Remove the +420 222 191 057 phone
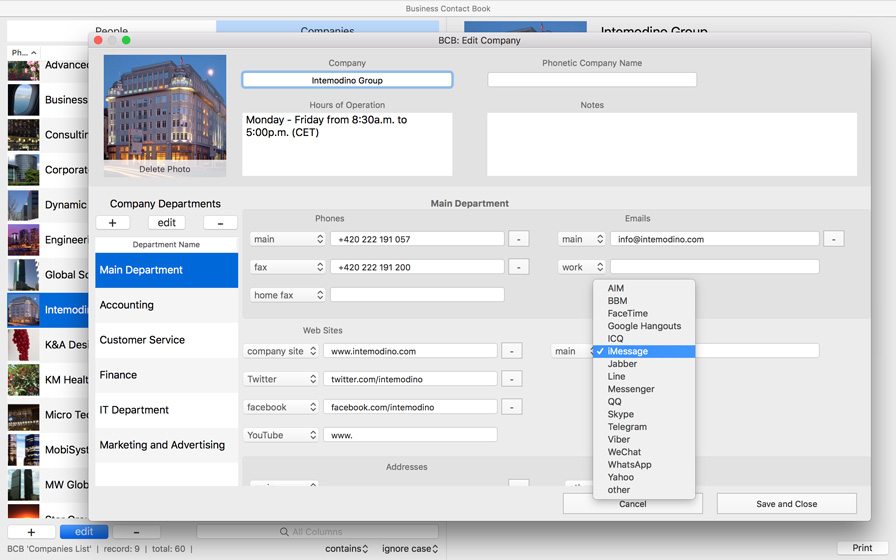The width and height of the screenshot is (896, 560). coord(518,239)
